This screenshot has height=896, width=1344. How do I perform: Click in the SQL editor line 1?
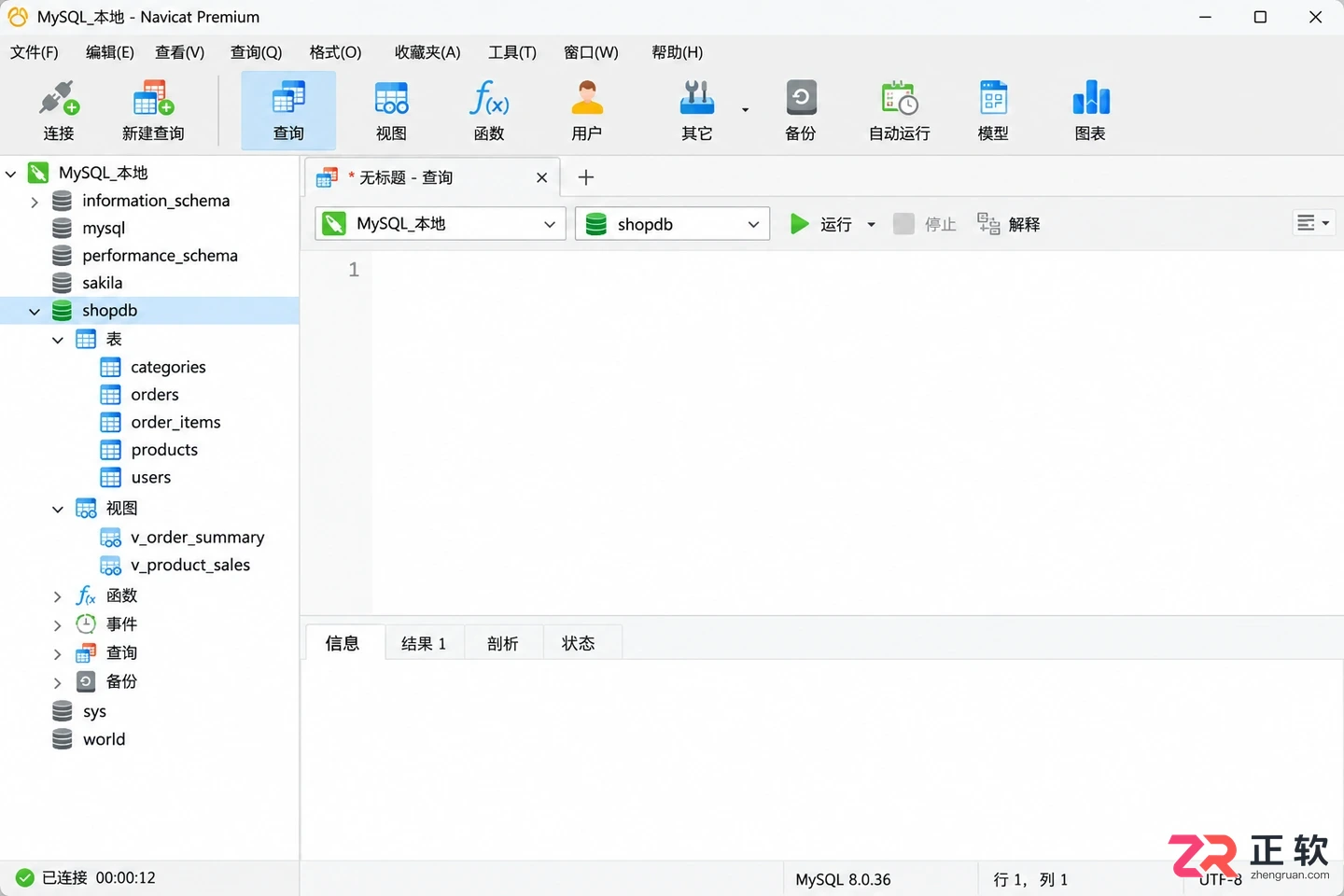click(x=857, y=270)
